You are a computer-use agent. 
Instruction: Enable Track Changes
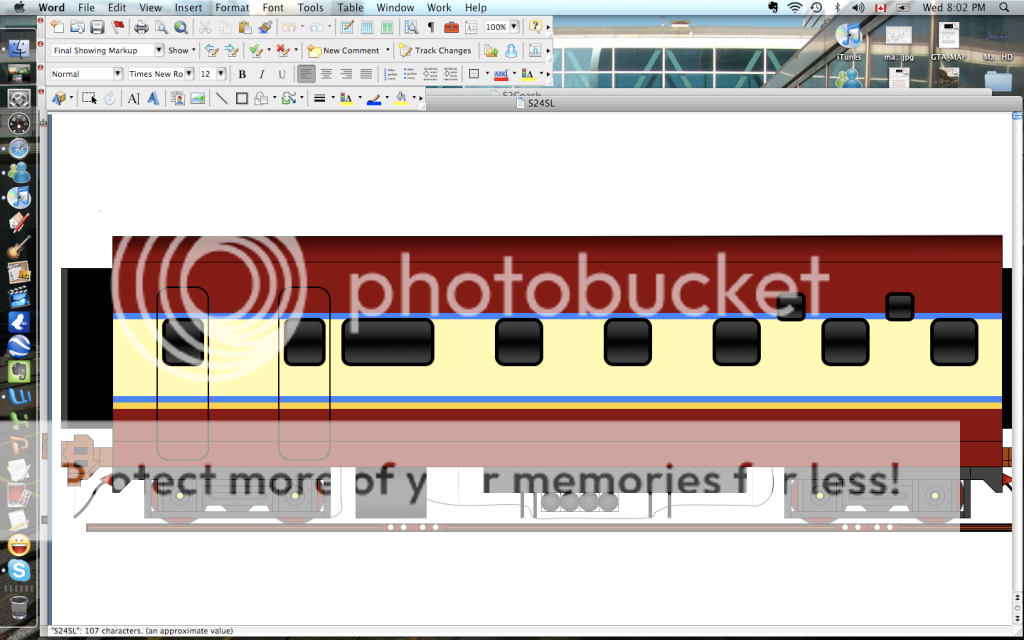[435, 50]
